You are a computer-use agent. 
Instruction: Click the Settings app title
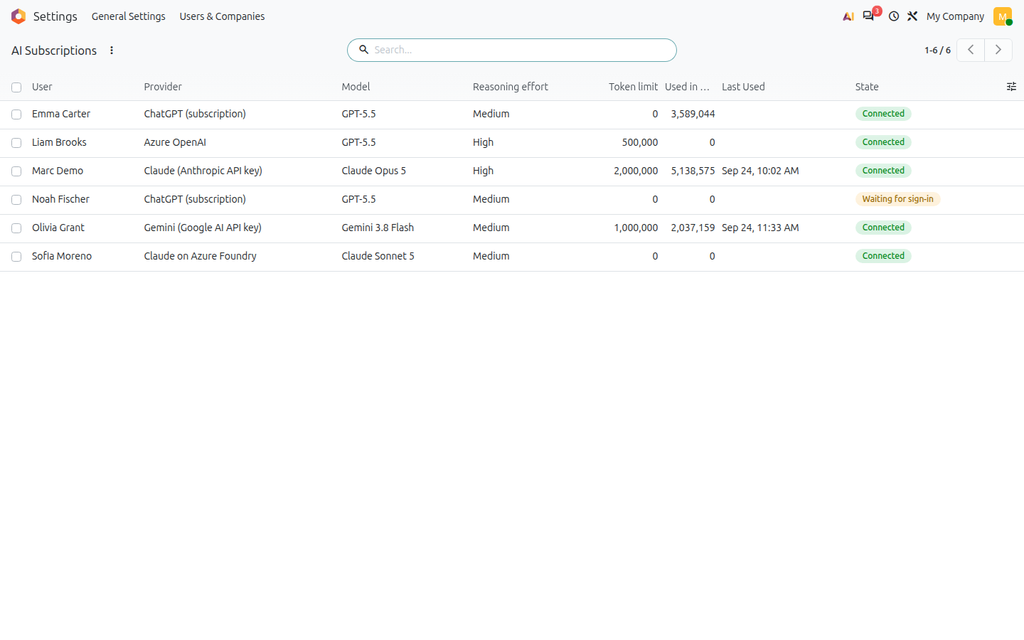click(55, 16)
